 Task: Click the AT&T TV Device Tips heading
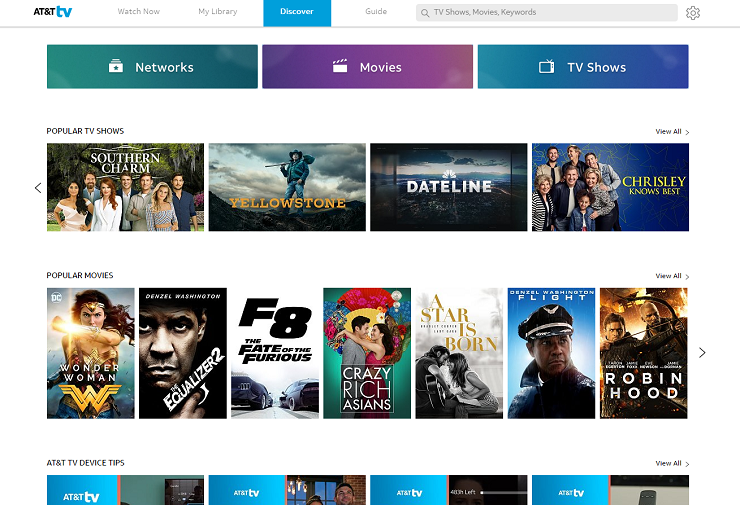pos(85,463)
